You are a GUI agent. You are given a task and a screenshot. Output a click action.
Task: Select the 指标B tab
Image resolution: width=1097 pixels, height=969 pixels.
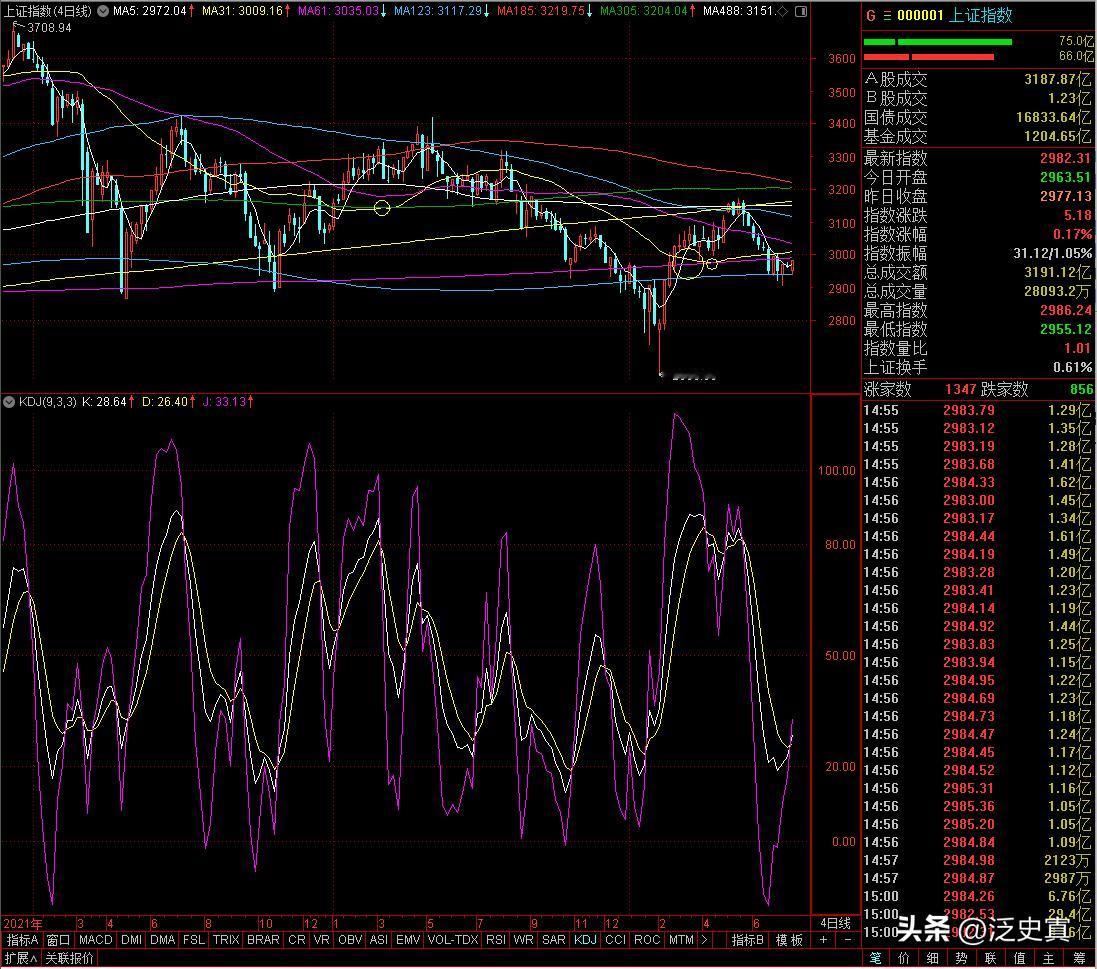[747, 940]
